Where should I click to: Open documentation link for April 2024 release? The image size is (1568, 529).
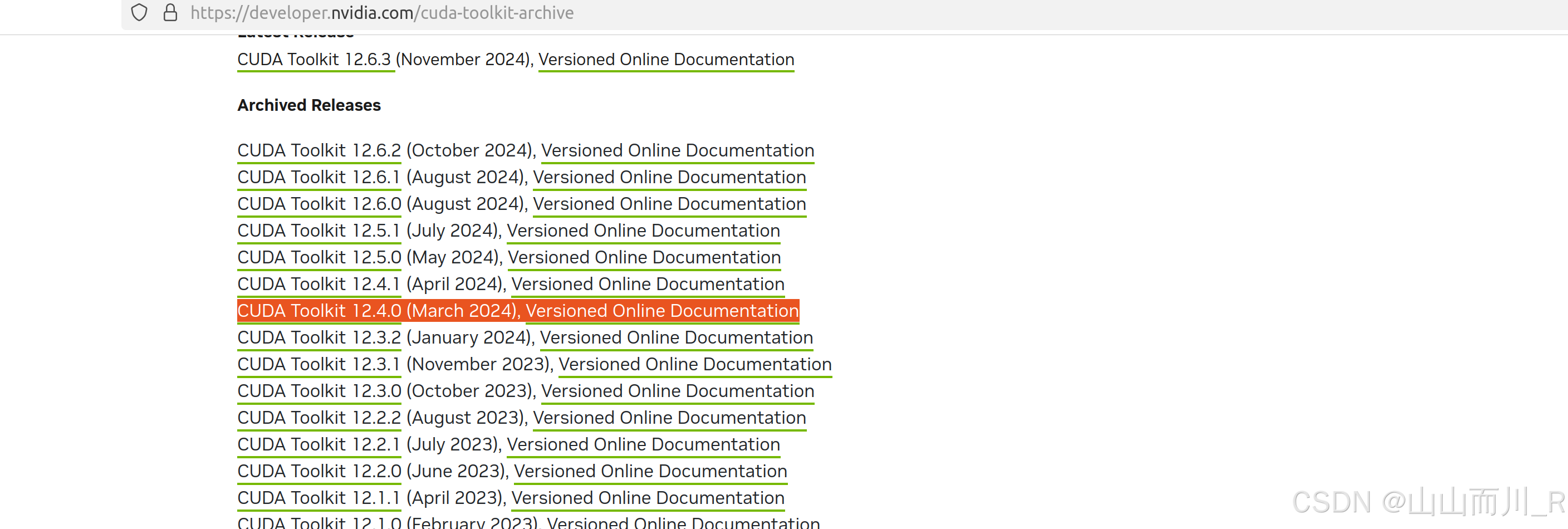coord(648,285)
